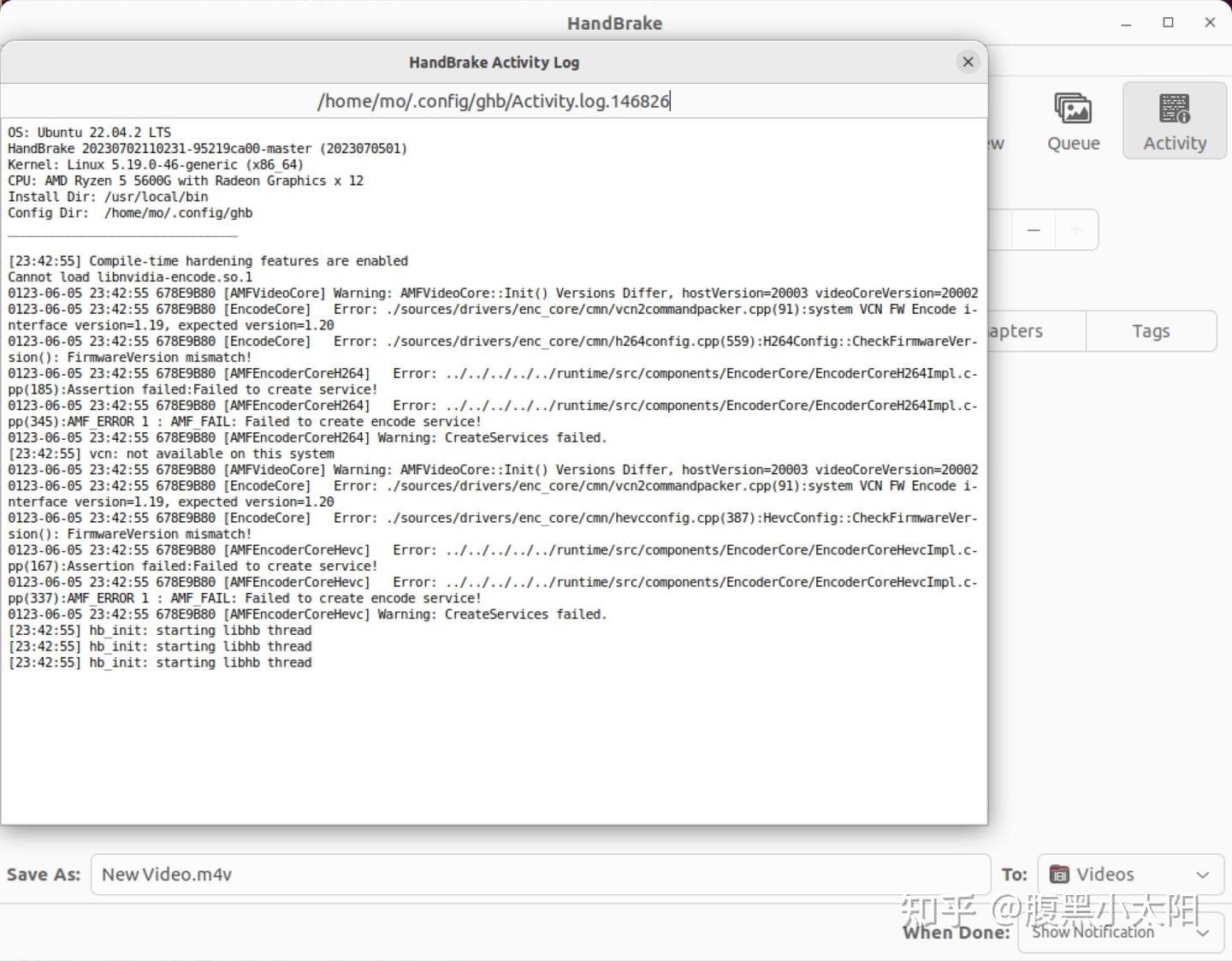Click the minus stepper control
Screen dimensions: 1232x961
coord(1033,229)
